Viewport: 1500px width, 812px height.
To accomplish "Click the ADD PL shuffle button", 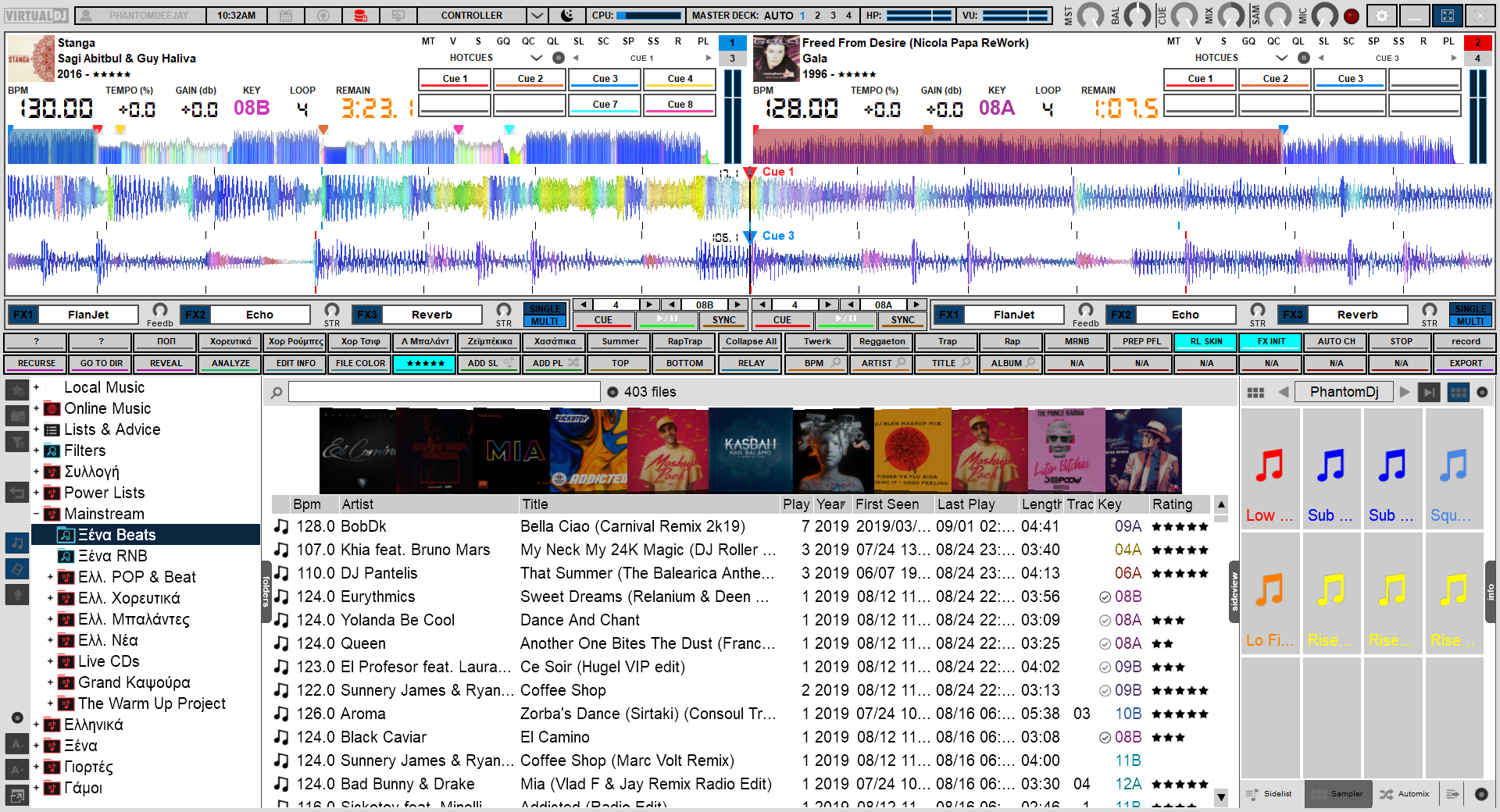I will [x=555, y=363].
